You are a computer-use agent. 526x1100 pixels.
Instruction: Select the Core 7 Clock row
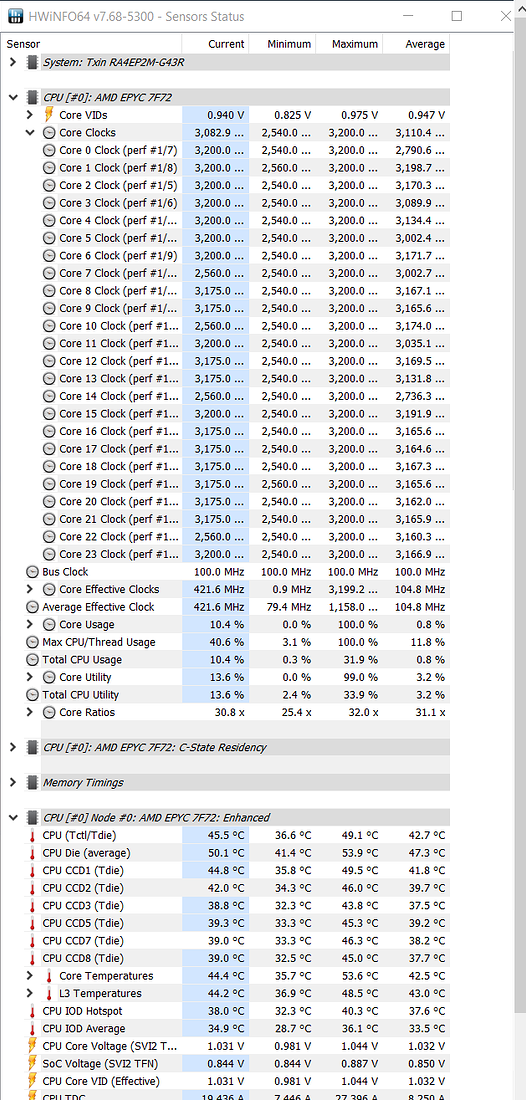[x=225, y=273]
